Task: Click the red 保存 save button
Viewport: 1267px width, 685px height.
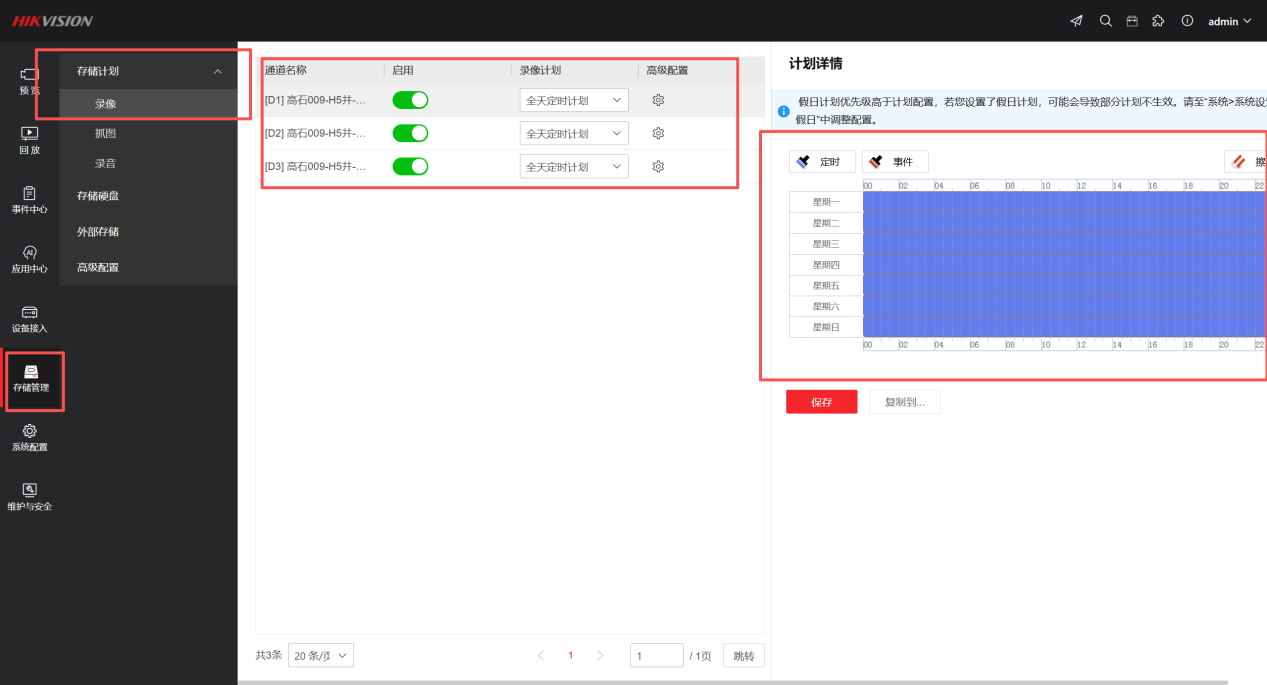Action: [821, 402]
